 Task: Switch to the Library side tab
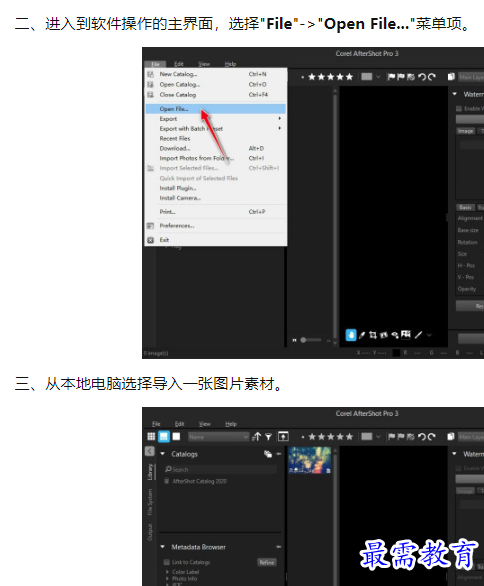pyautogui.click(x=150, y=472)
